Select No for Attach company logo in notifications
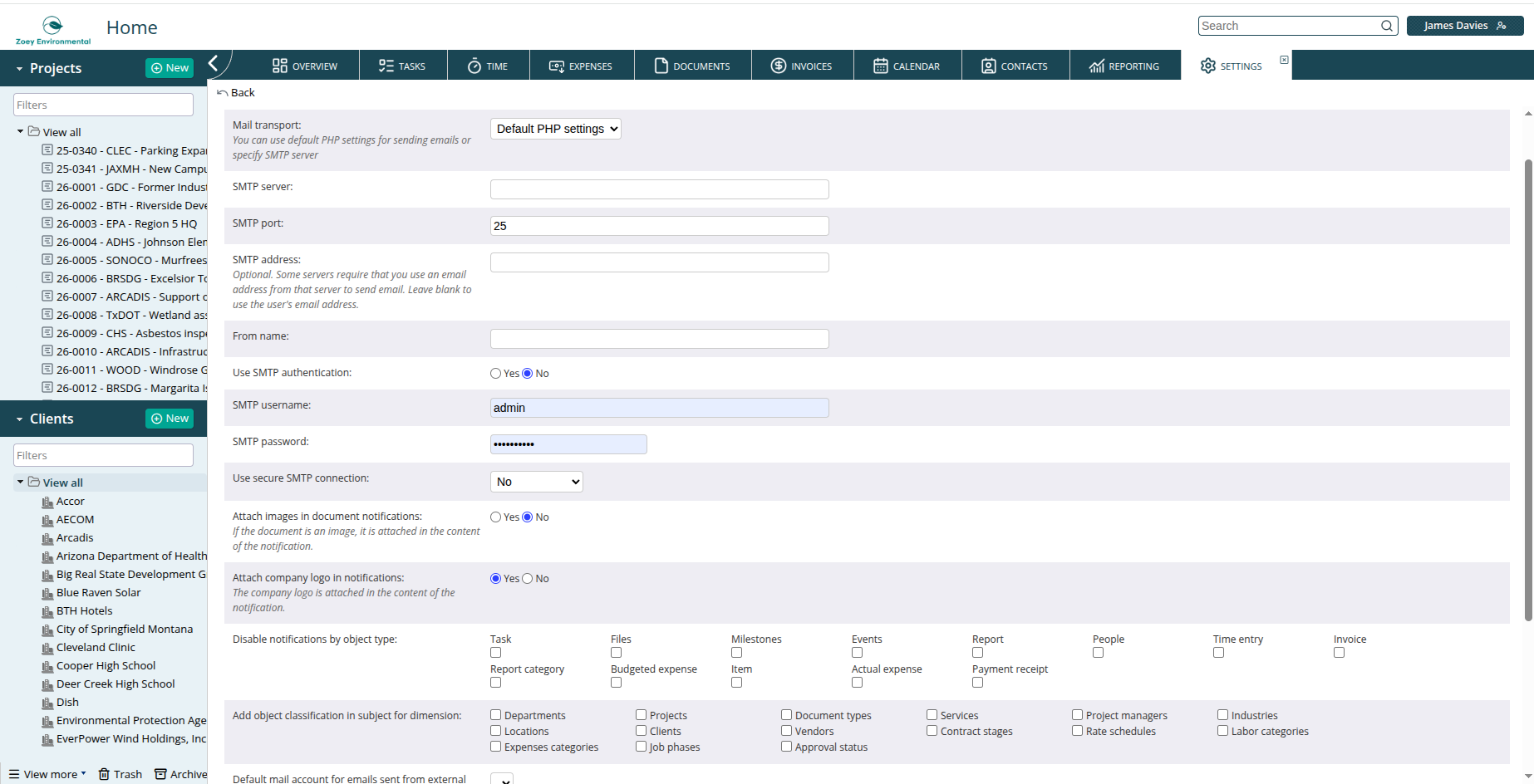This screenshot has height=784, width=1534. pyautogui.click(x=527, y=579)
